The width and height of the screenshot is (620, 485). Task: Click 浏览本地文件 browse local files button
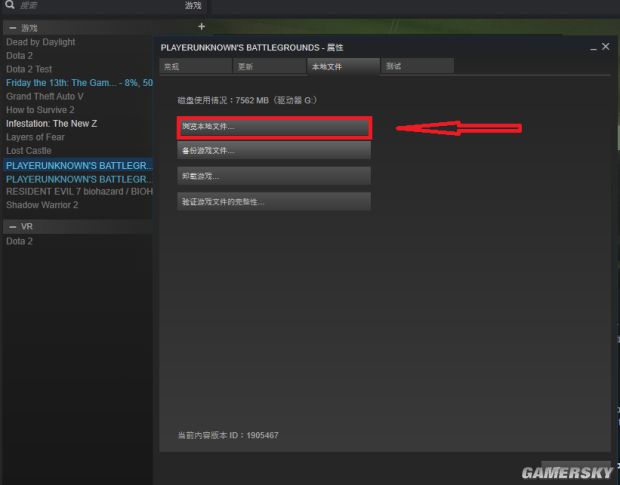(274, 128)
